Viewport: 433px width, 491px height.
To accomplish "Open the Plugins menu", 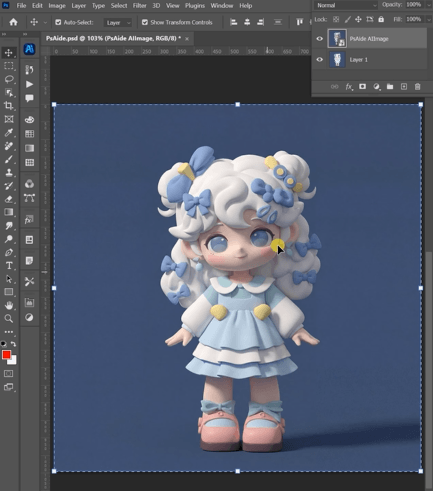I will click(x=195, y=6).
